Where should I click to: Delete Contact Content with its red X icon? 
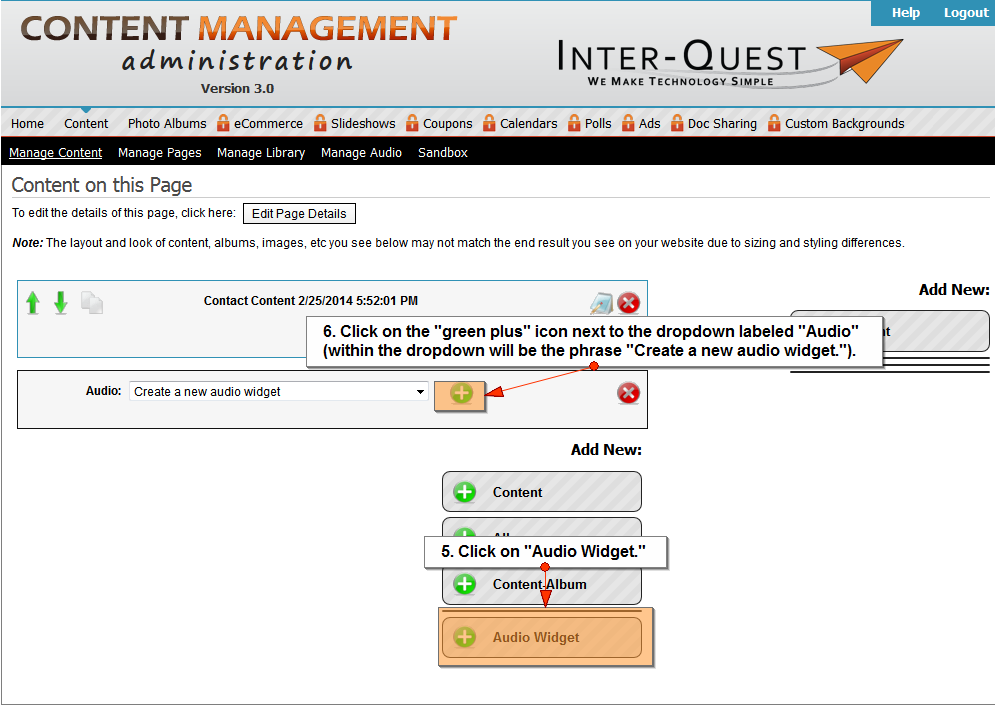click(x=628, y=304)
